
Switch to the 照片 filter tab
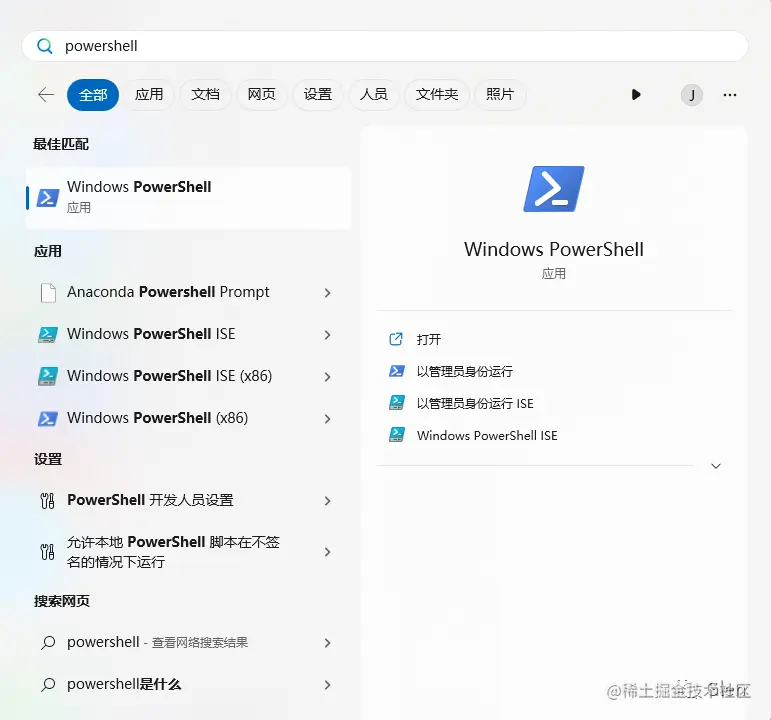pos(500,94)
